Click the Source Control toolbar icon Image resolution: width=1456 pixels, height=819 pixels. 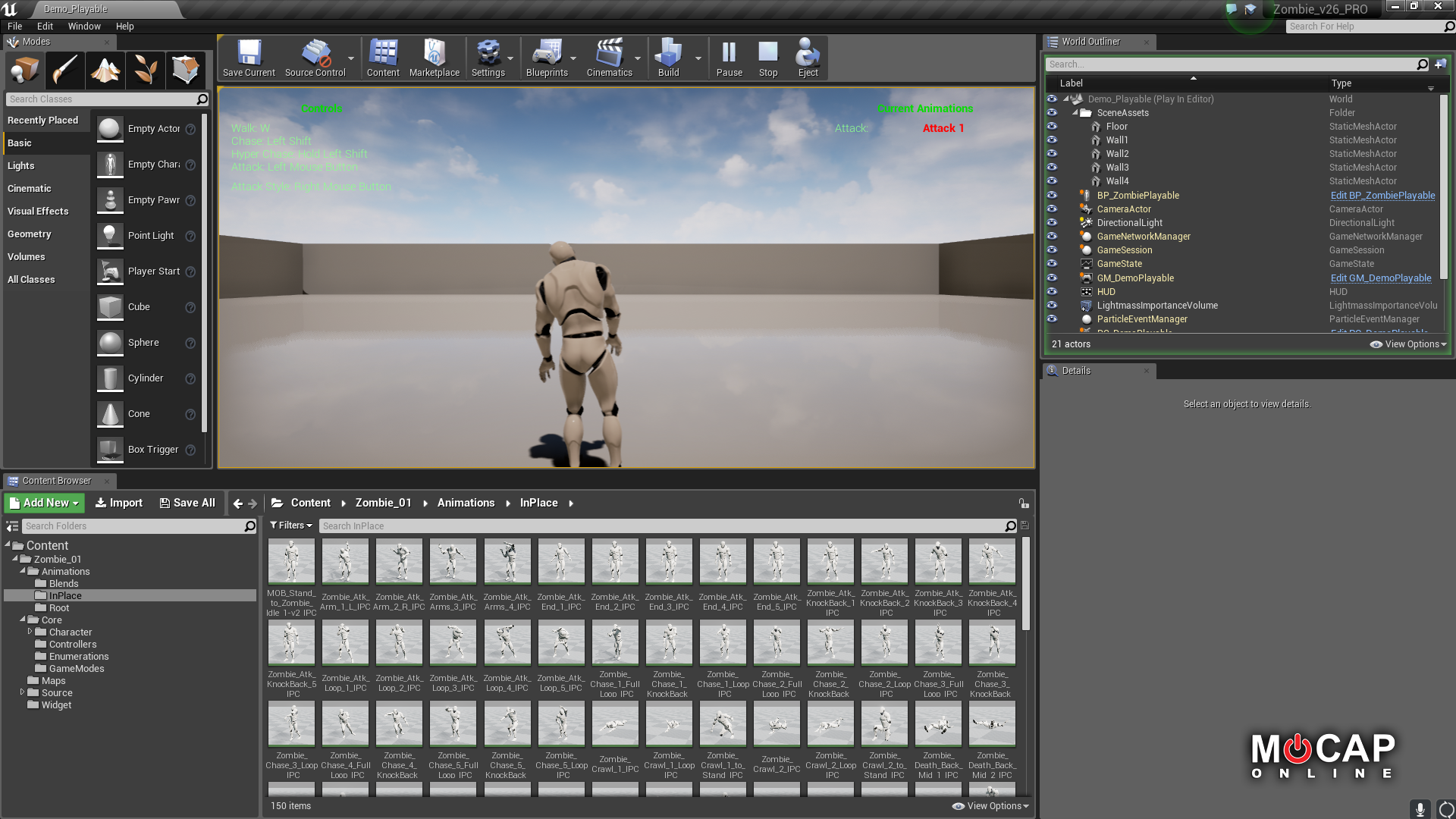point(314,58)
